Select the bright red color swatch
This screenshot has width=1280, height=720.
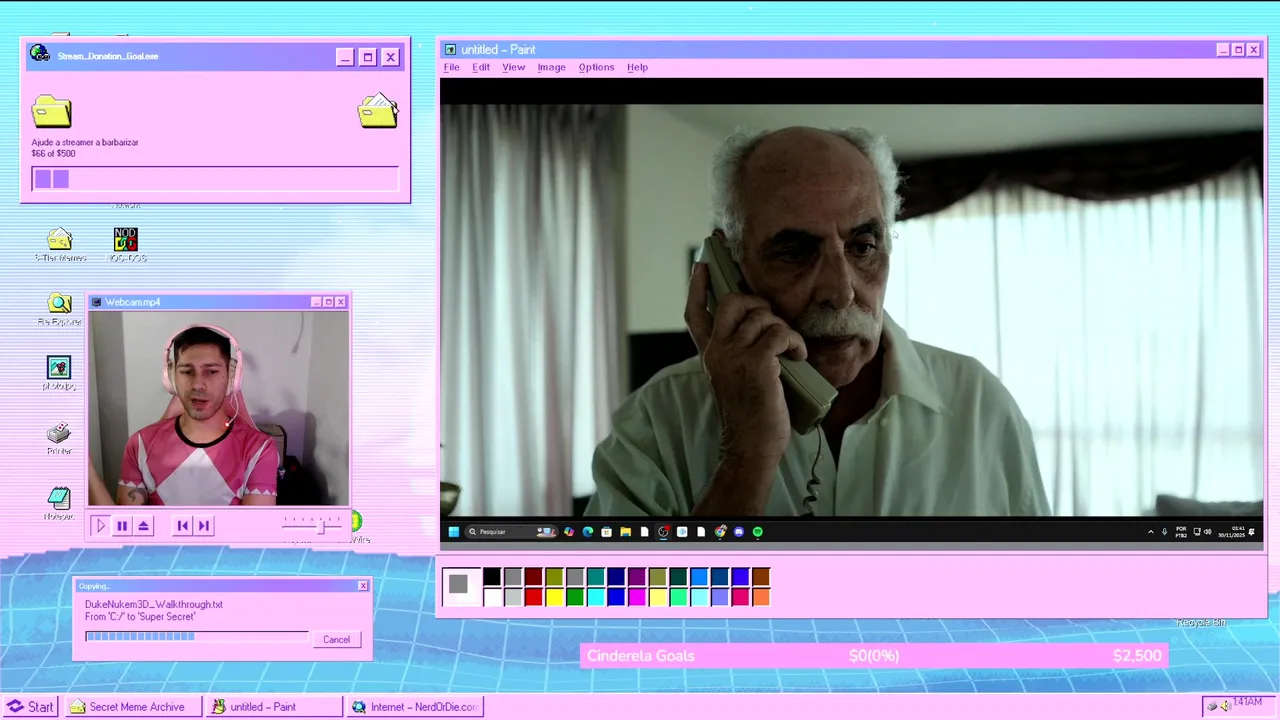pyautogui.click(x=533, y=597)
